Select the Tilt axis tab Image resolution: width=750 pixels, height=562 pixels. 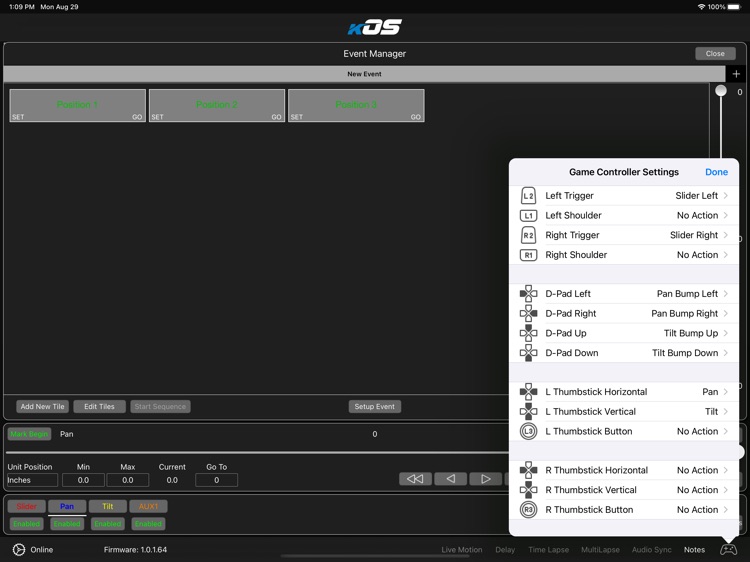click(108, 506)
